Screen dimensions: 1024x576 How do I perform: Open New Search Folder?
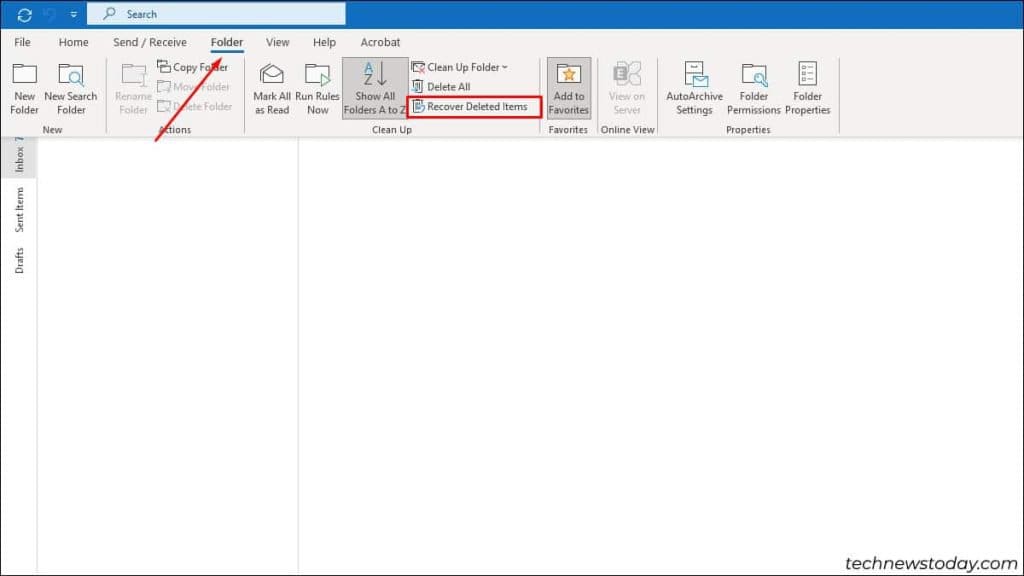click(x=70, y=88)
